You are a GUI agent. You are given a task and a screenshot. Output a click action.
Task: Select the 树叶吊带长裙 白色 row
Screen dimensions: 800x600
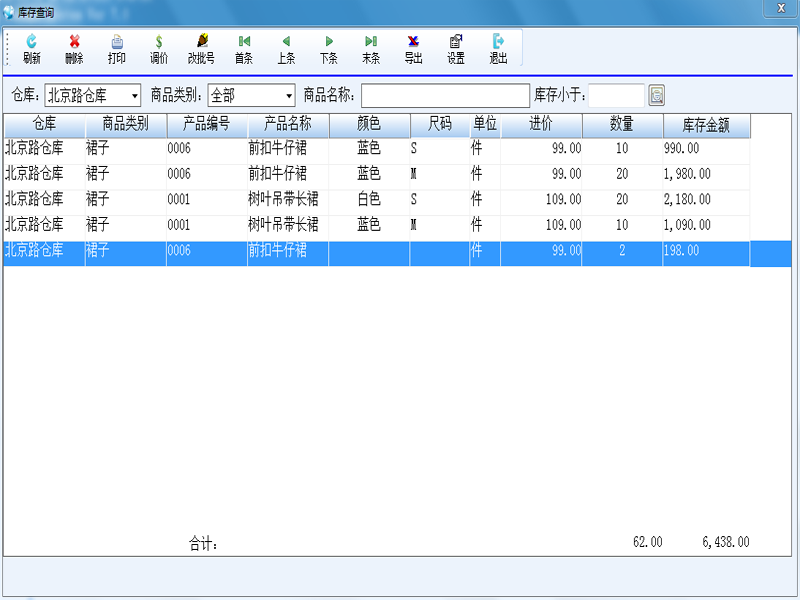click(283, 199)
